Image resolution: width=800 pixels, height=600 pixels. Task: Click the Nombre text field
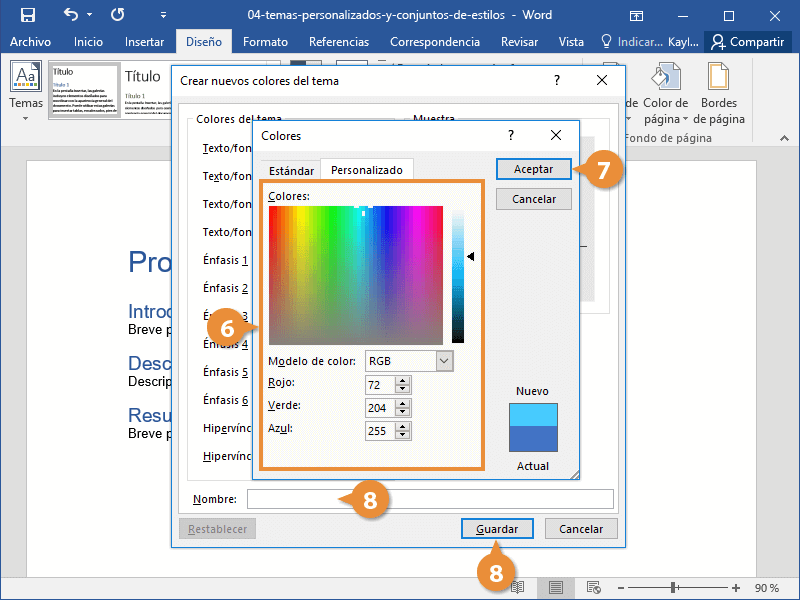[x=430, y=499]
